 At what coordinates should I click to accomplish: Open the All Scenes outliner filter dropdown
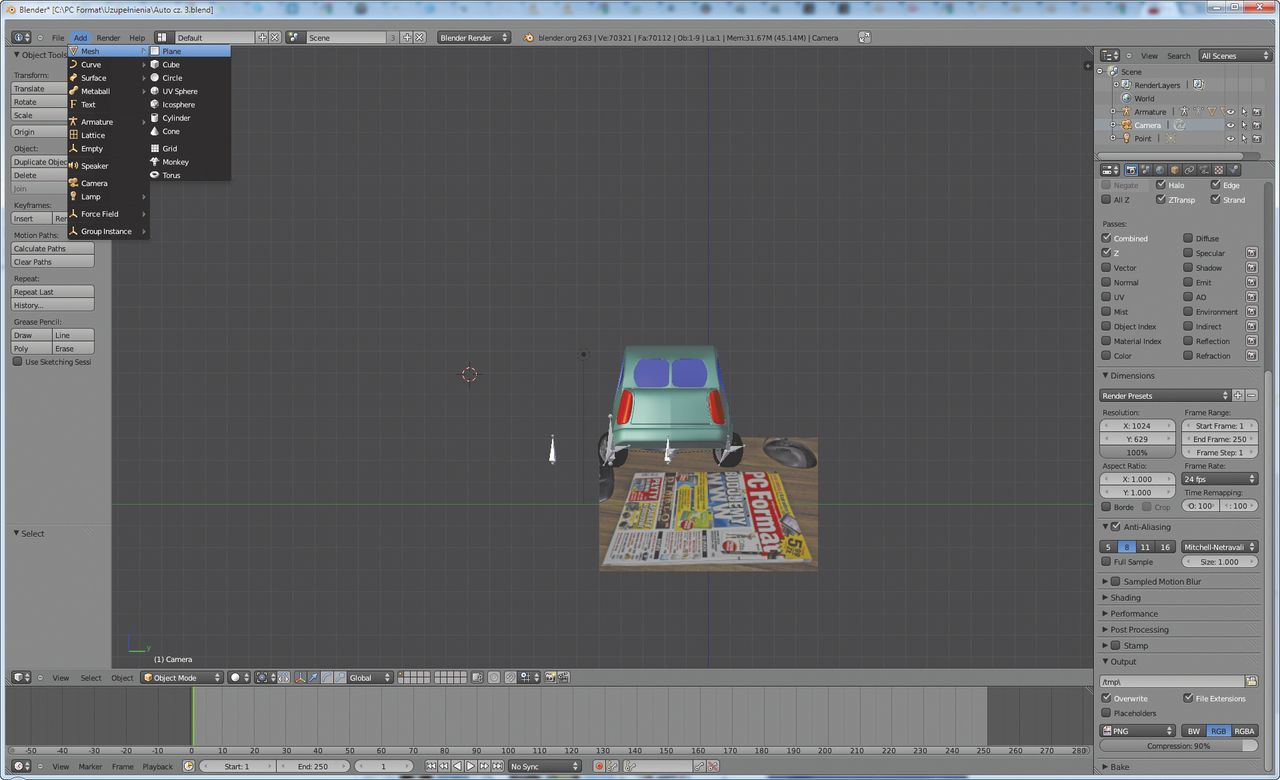click(1235, 56)
